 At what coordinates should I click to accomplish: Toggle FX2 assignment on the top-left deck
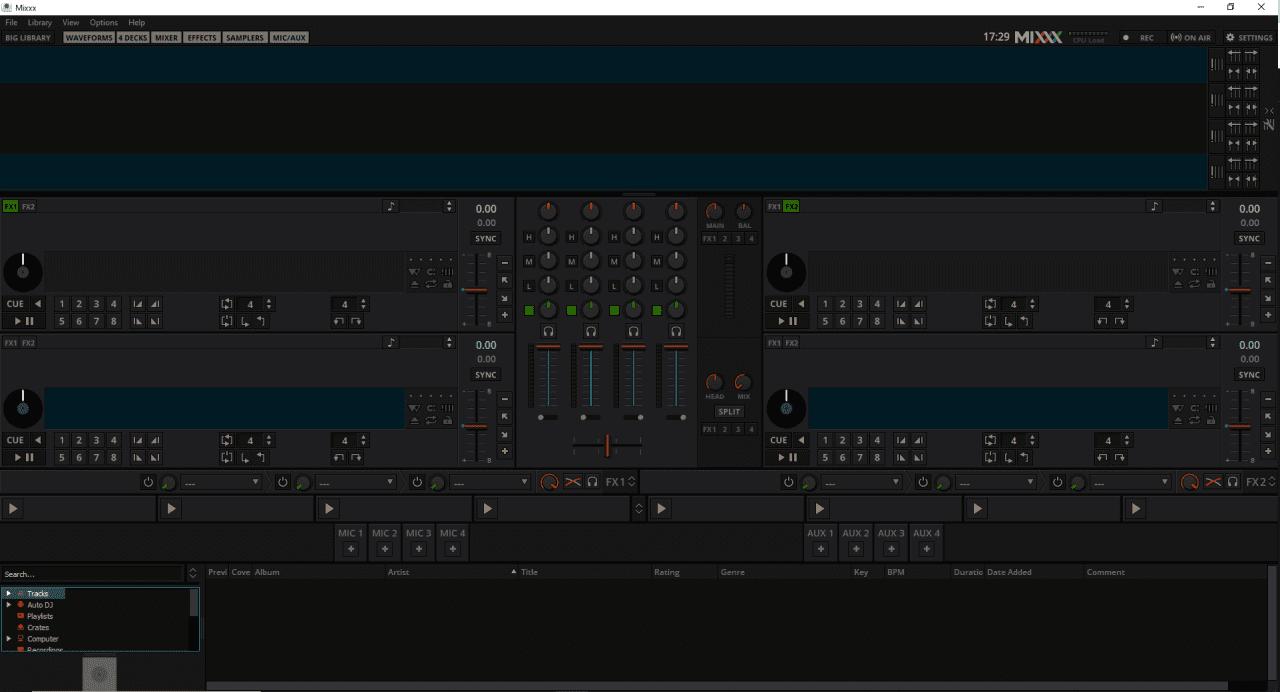pos(28,207)
